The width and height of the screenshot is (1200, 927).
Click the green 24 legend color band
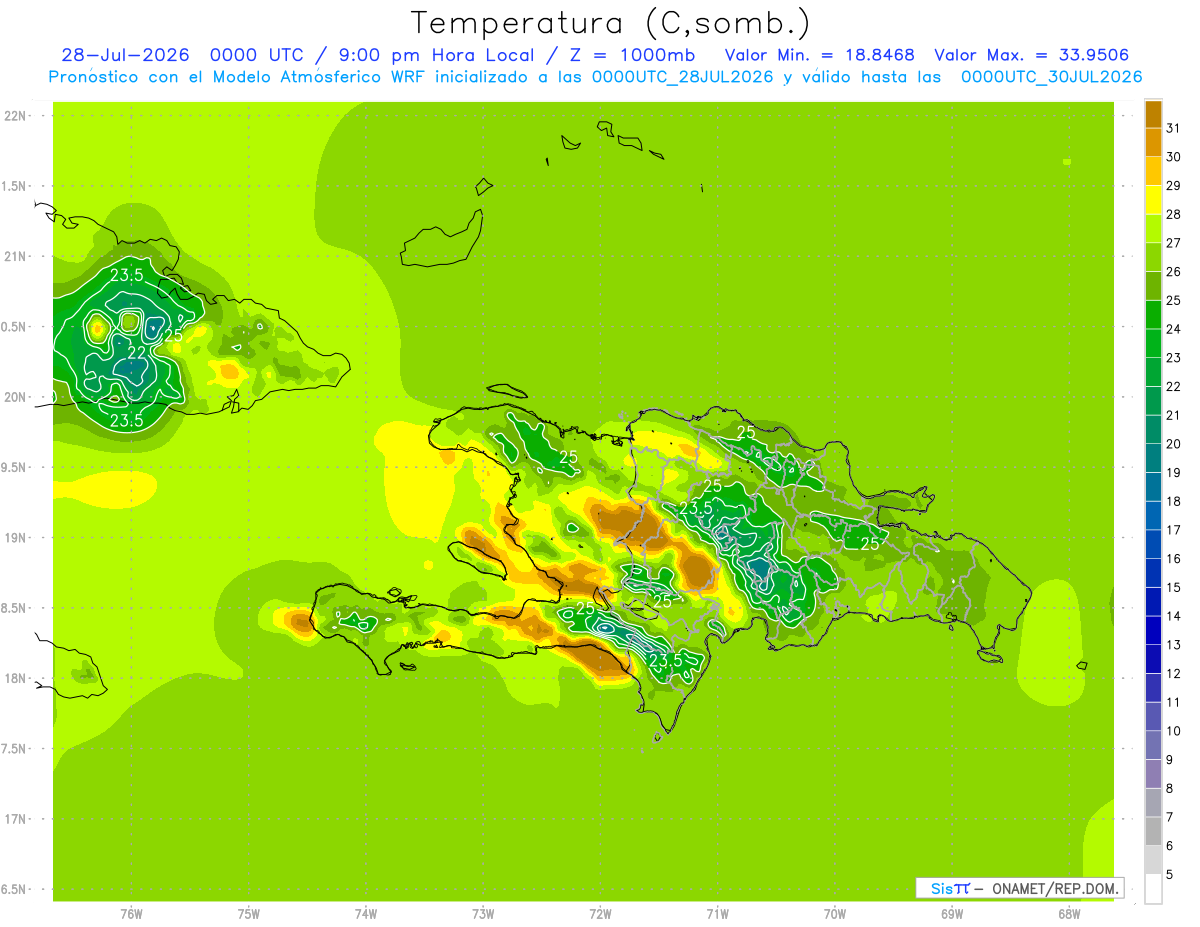coord(1153,315)
